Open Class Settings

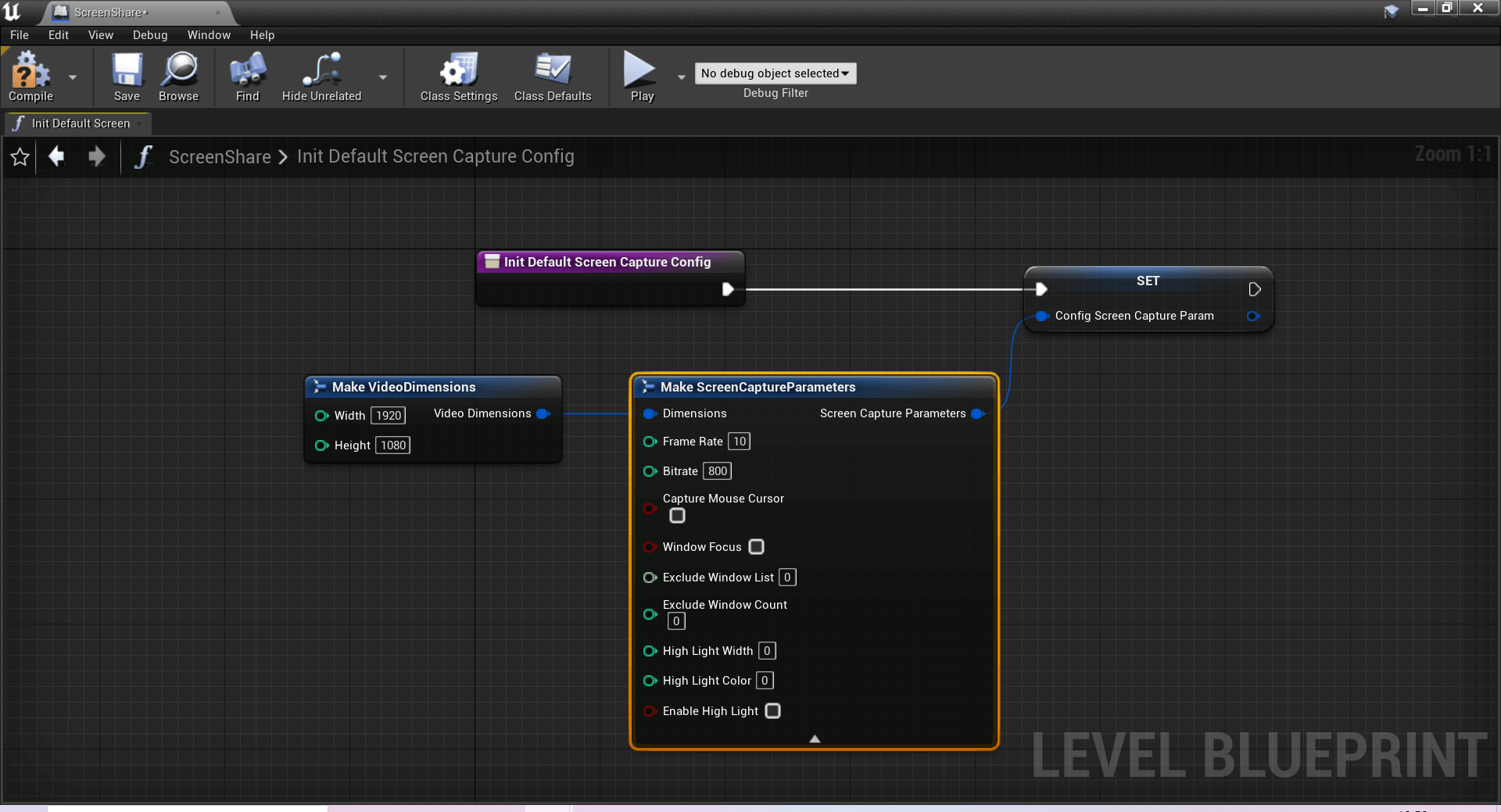pyautogui.click(x=459, y=77)
